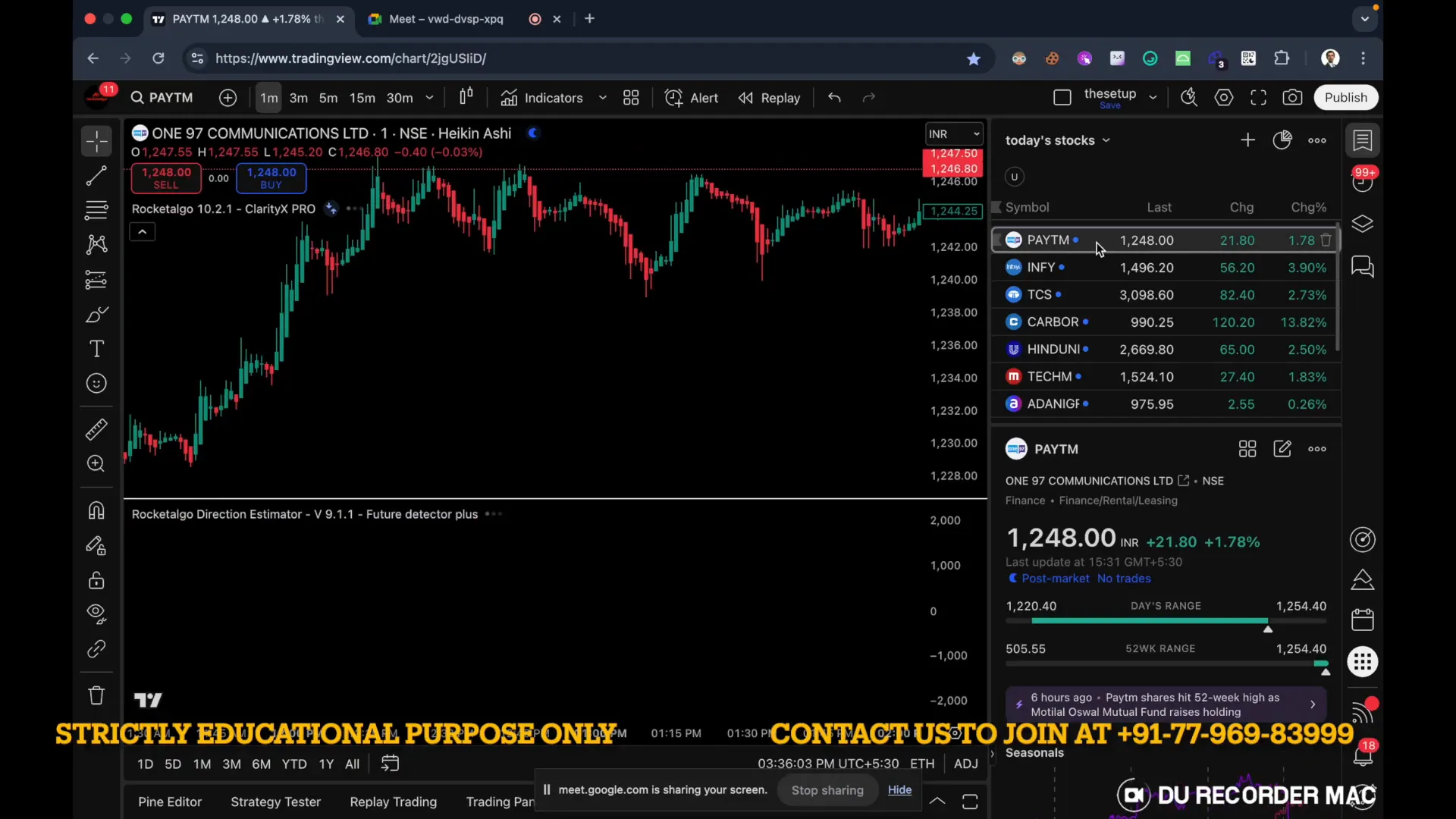Viewport: 1456px width, 819px height.
Task: Open the Strategy Tester tab
Action: point(276,802)
